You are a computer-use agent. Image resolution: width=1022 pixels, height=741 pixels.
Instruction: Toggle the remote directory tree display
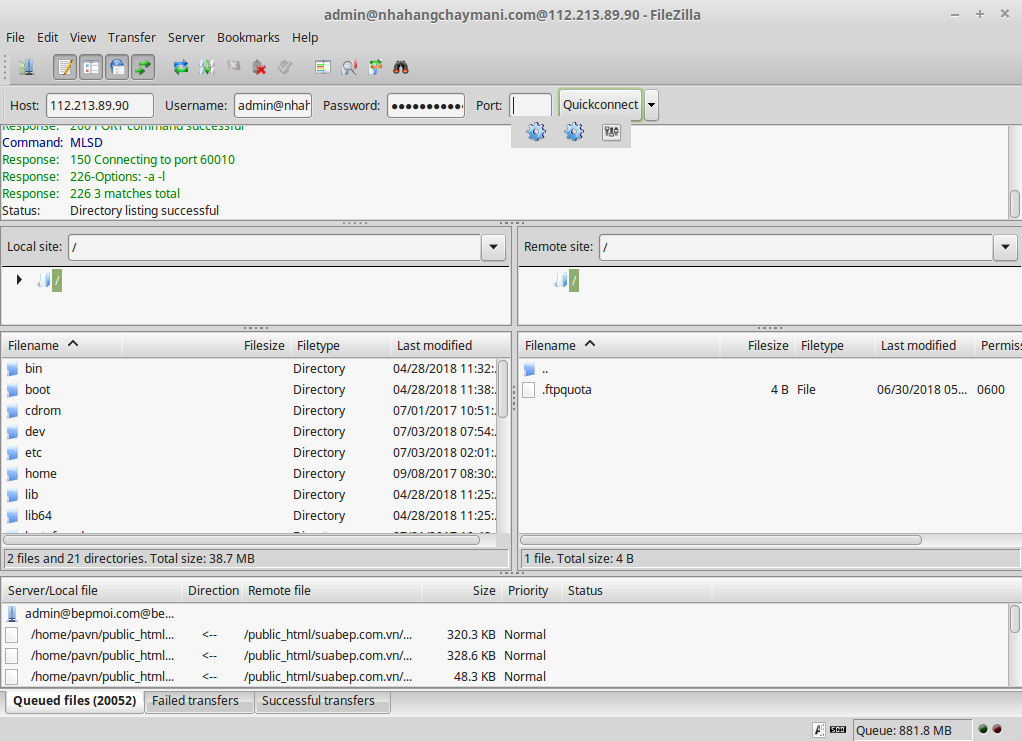[x=117, y=67]
